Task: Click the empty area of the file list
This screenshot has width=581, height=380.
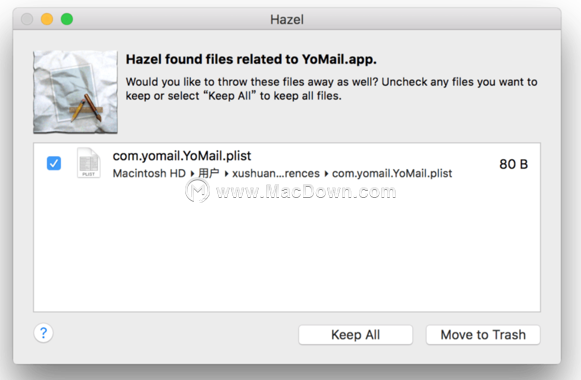Action: point(287,252)
